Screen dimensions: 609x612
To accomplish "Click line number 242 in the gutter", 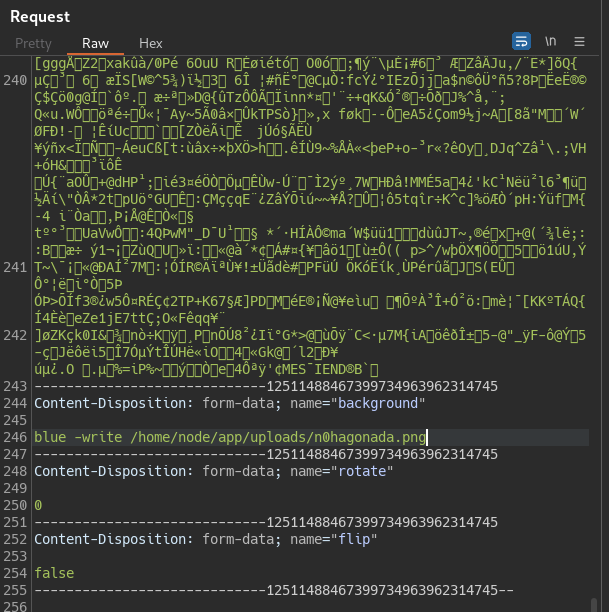I will click(15, 335).
